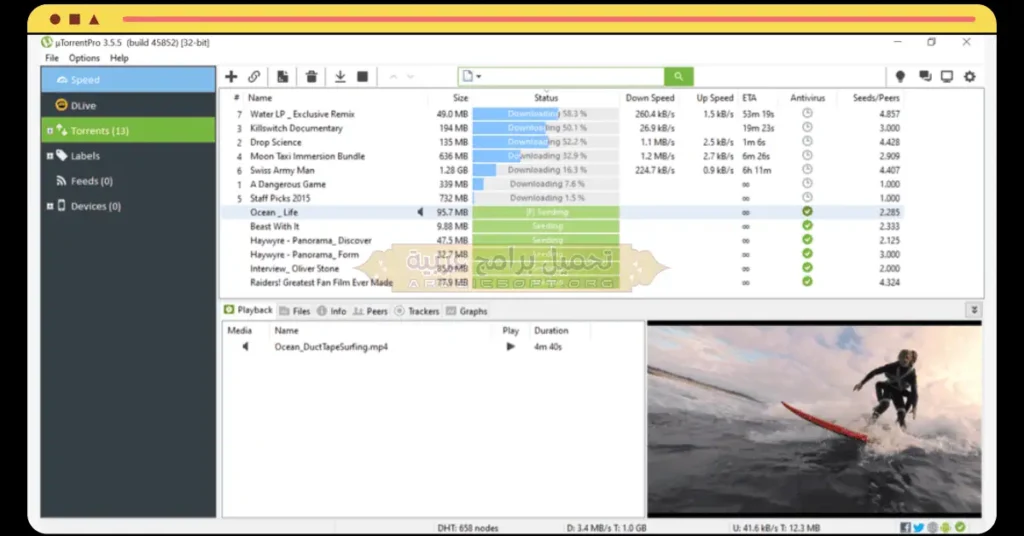Switch to the Info tab
Image resolution: width=1024 pixels, height=536 pixels.
(x=332, y=311)
